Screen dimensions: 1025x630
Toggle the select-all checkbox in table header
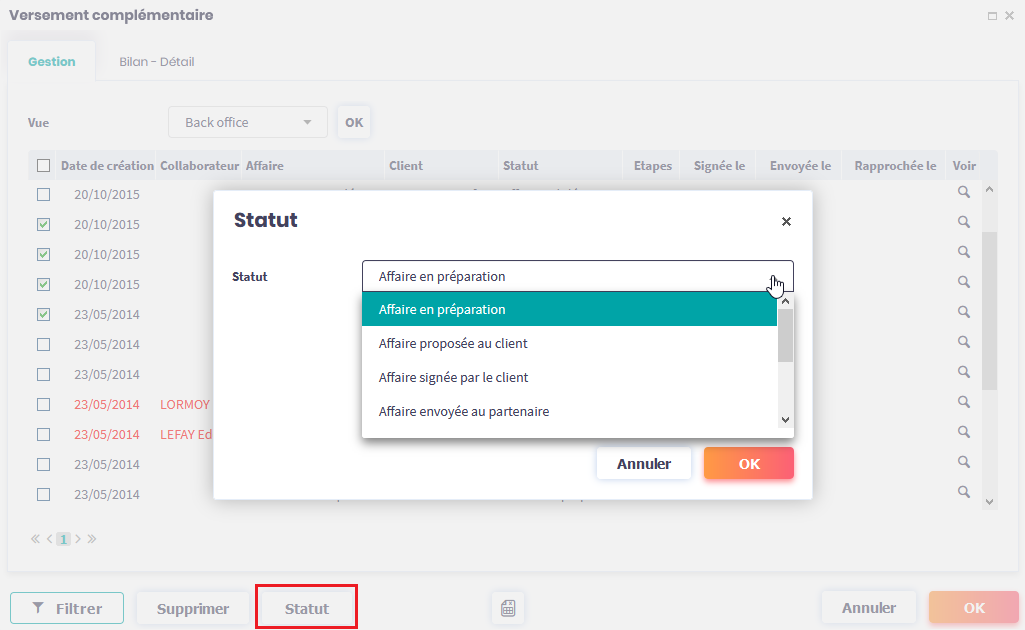(x=44, y=166)
